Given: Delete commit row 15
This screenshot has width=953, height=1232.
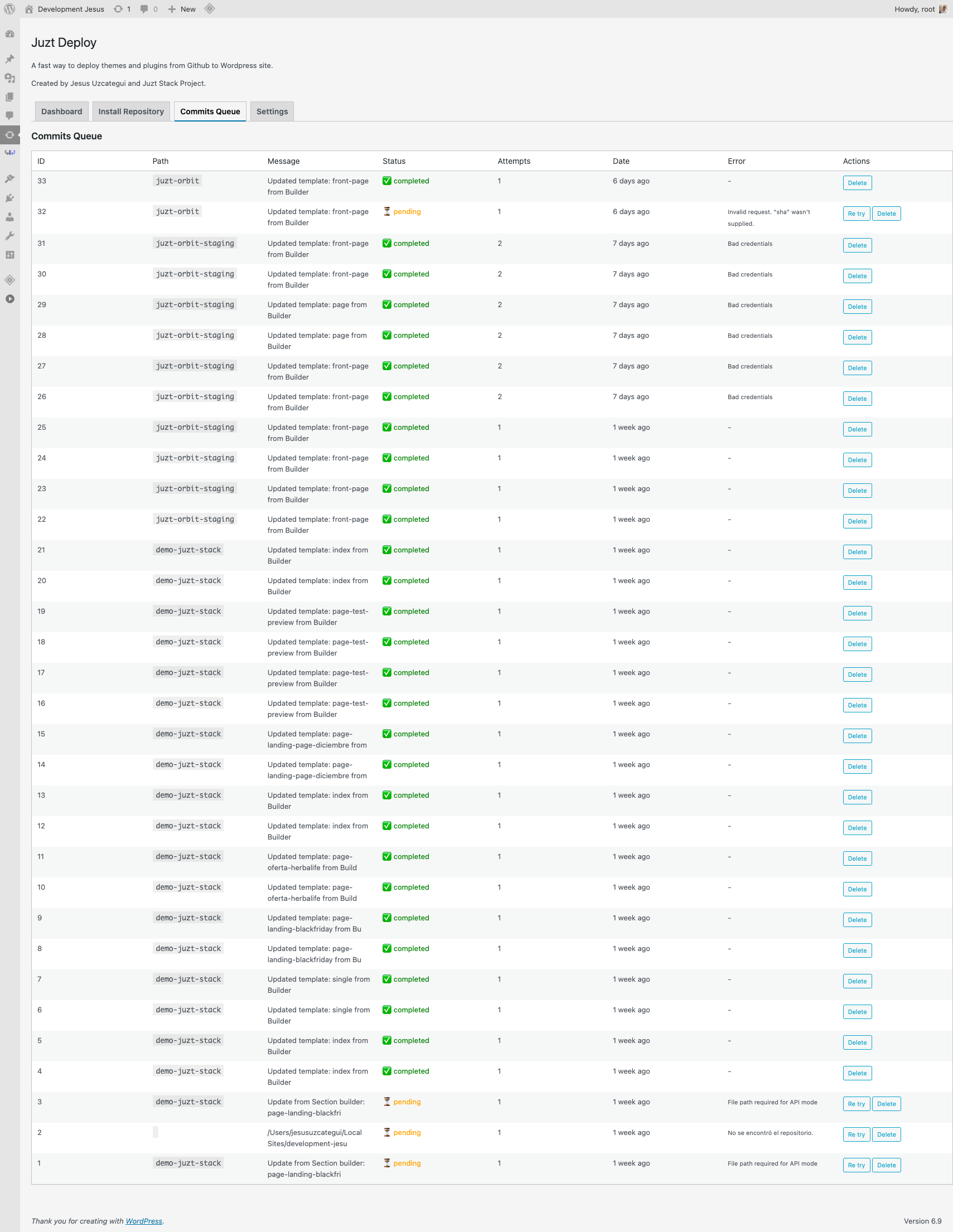Looking at the screenshot, I should point(857,736).
